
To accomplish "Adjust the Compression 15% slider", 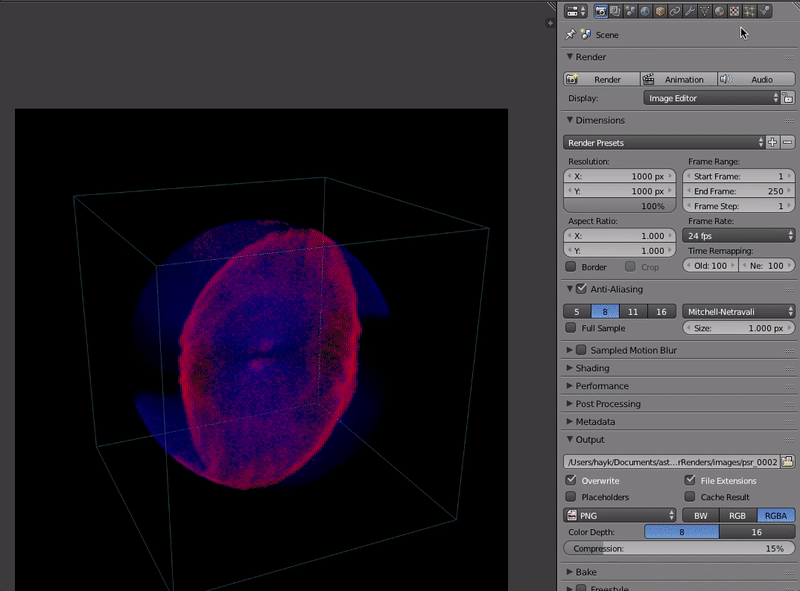I will point(679,549).
